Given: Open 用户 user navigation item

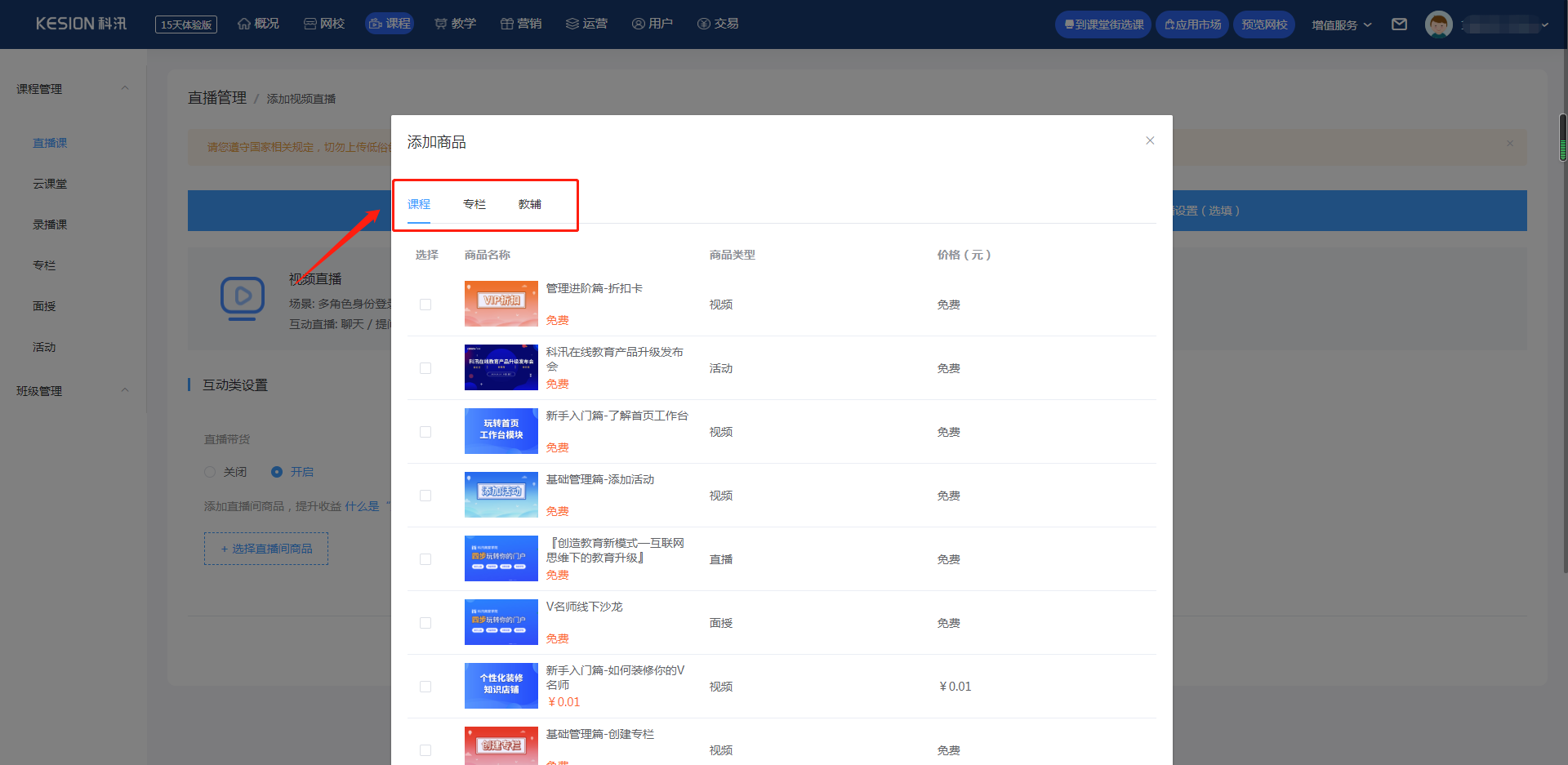Looking at the screenshot, I should 653,24.
